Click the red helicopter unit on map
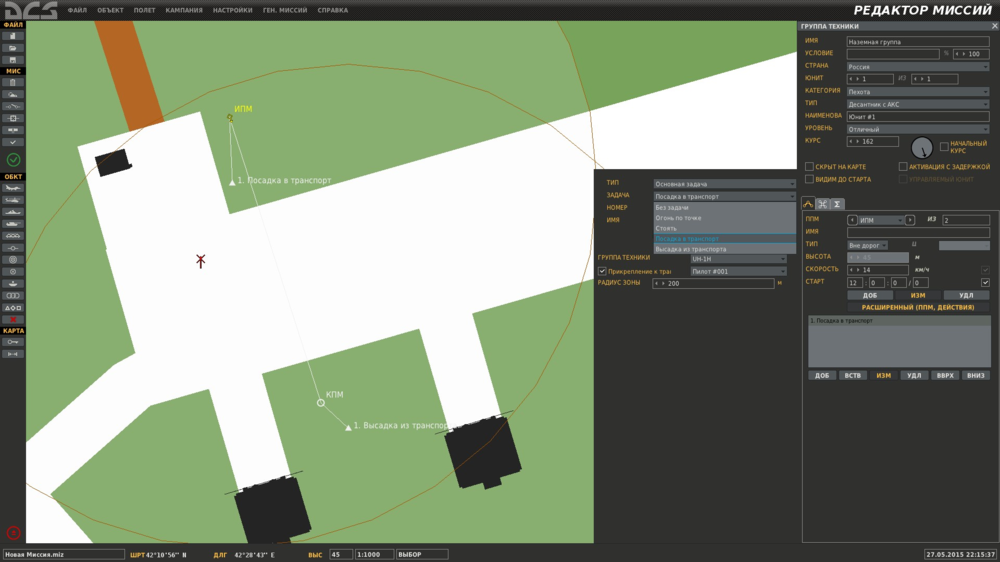 pos(201,260)
